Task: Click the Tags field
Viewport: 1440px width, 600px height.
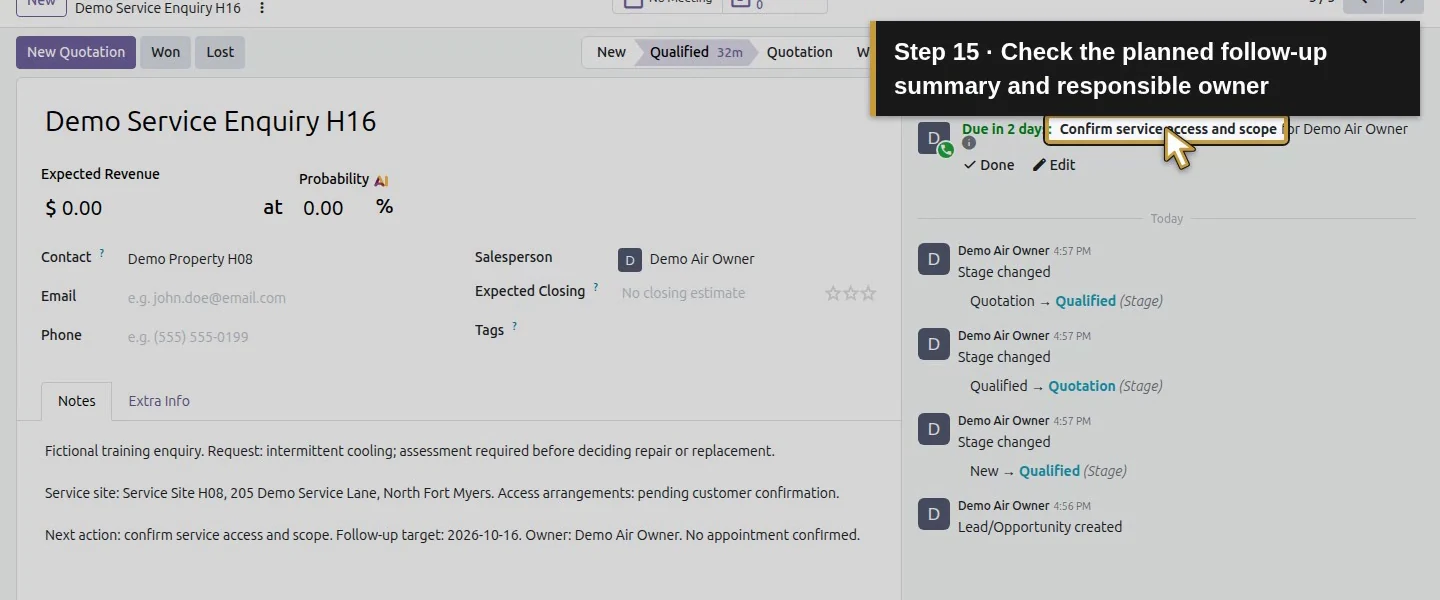Action: click(x=748, y=330)
